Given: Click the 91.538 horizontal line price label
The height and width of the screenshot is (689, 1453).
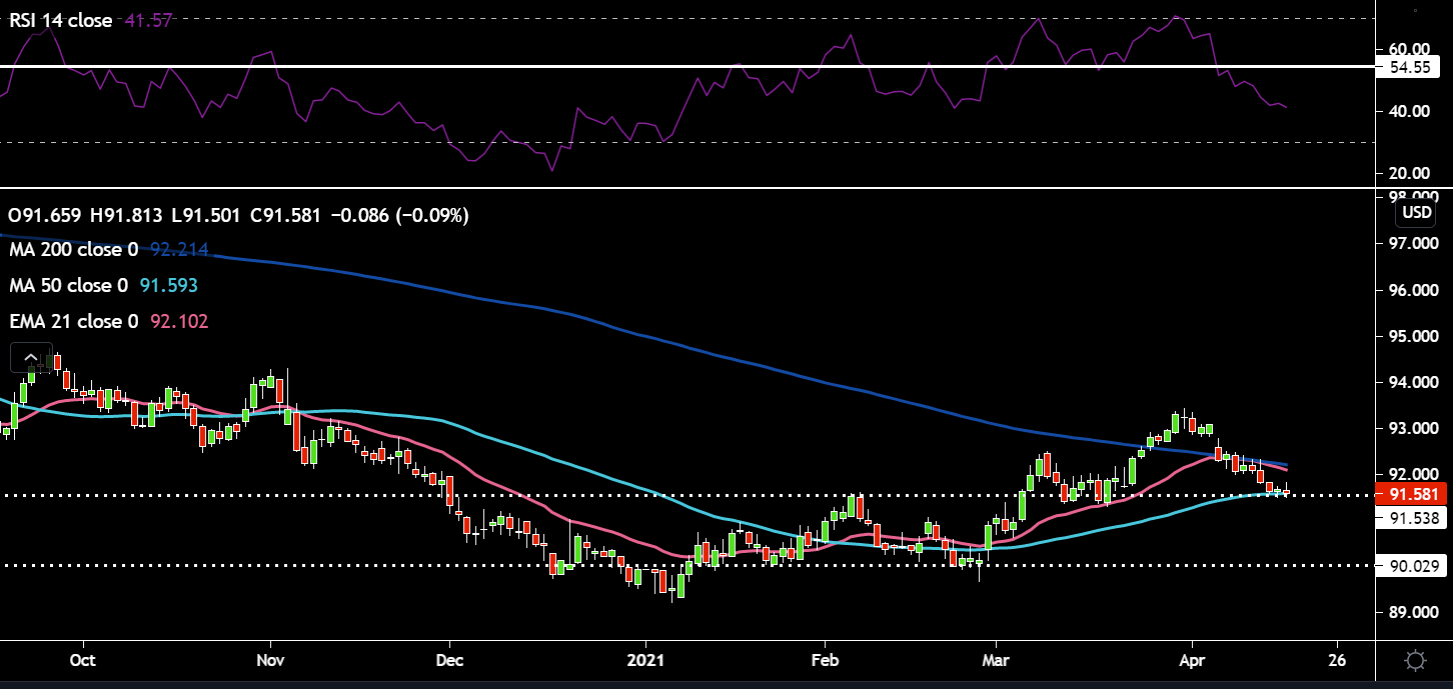Looking at the screenshot, I should pyautogui.click(x=1412, y=518).
